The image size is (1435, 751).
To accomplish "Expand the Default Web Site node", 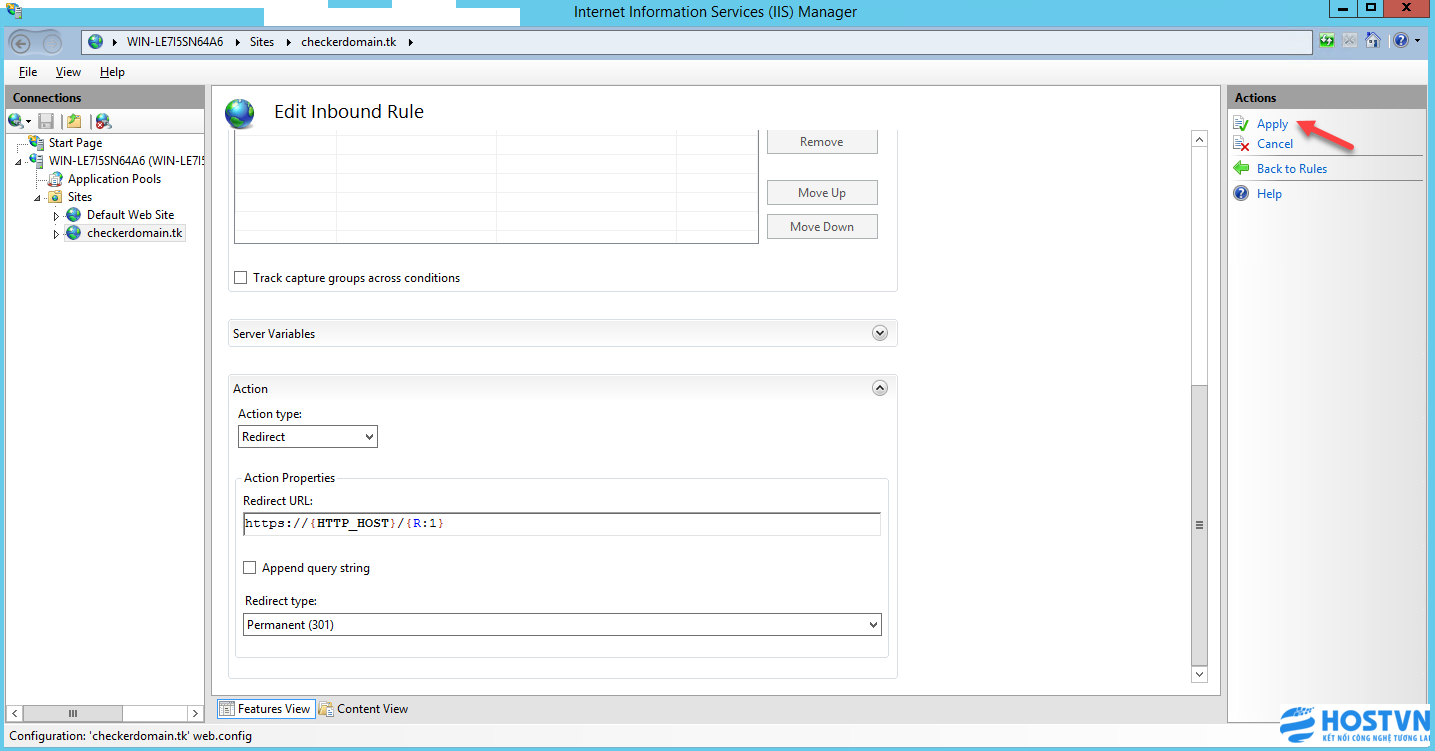I will tap(56, 216).
